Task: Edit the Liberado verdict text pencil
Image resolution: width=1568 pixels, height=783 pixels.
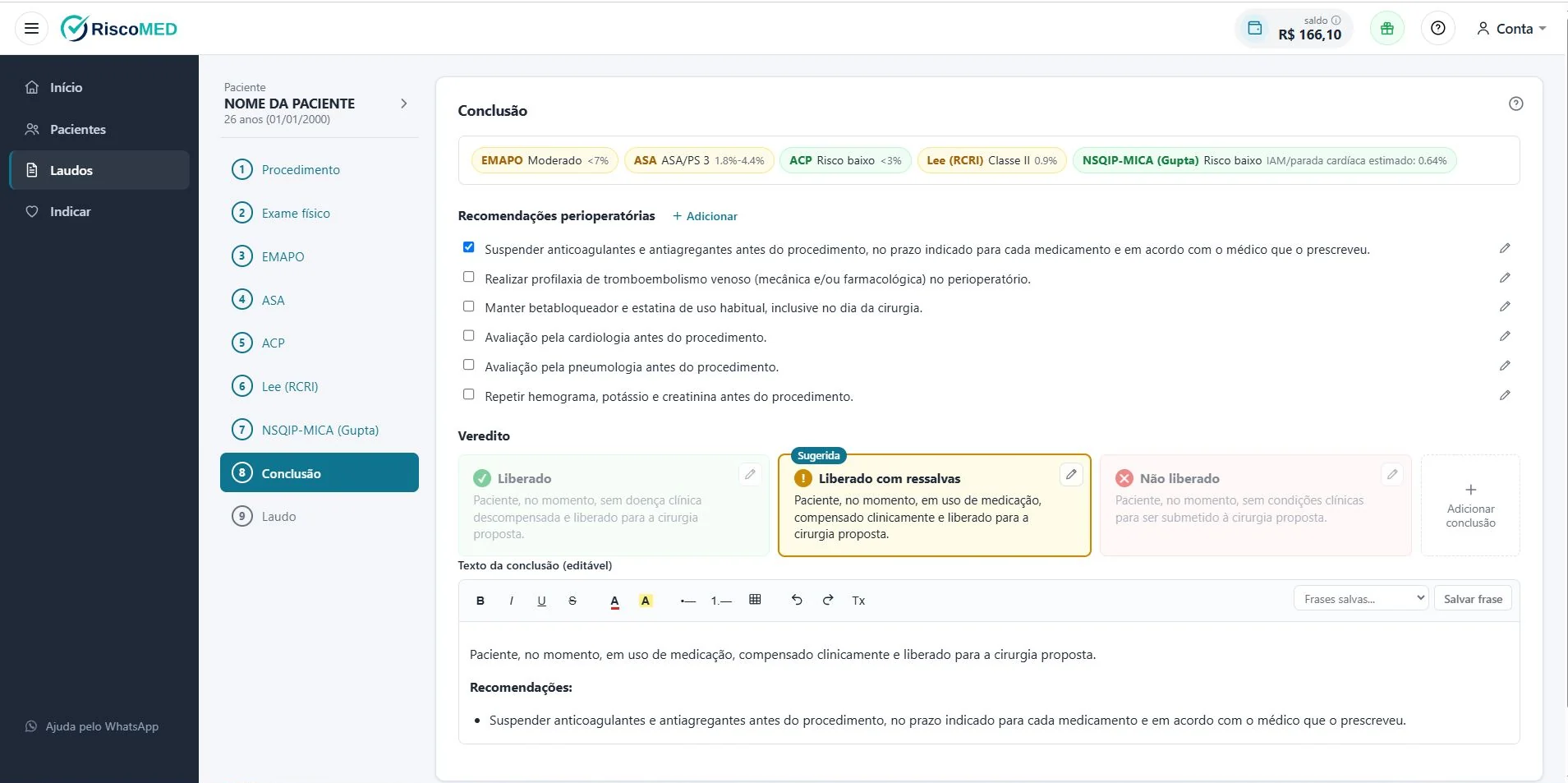Action: 750,474
